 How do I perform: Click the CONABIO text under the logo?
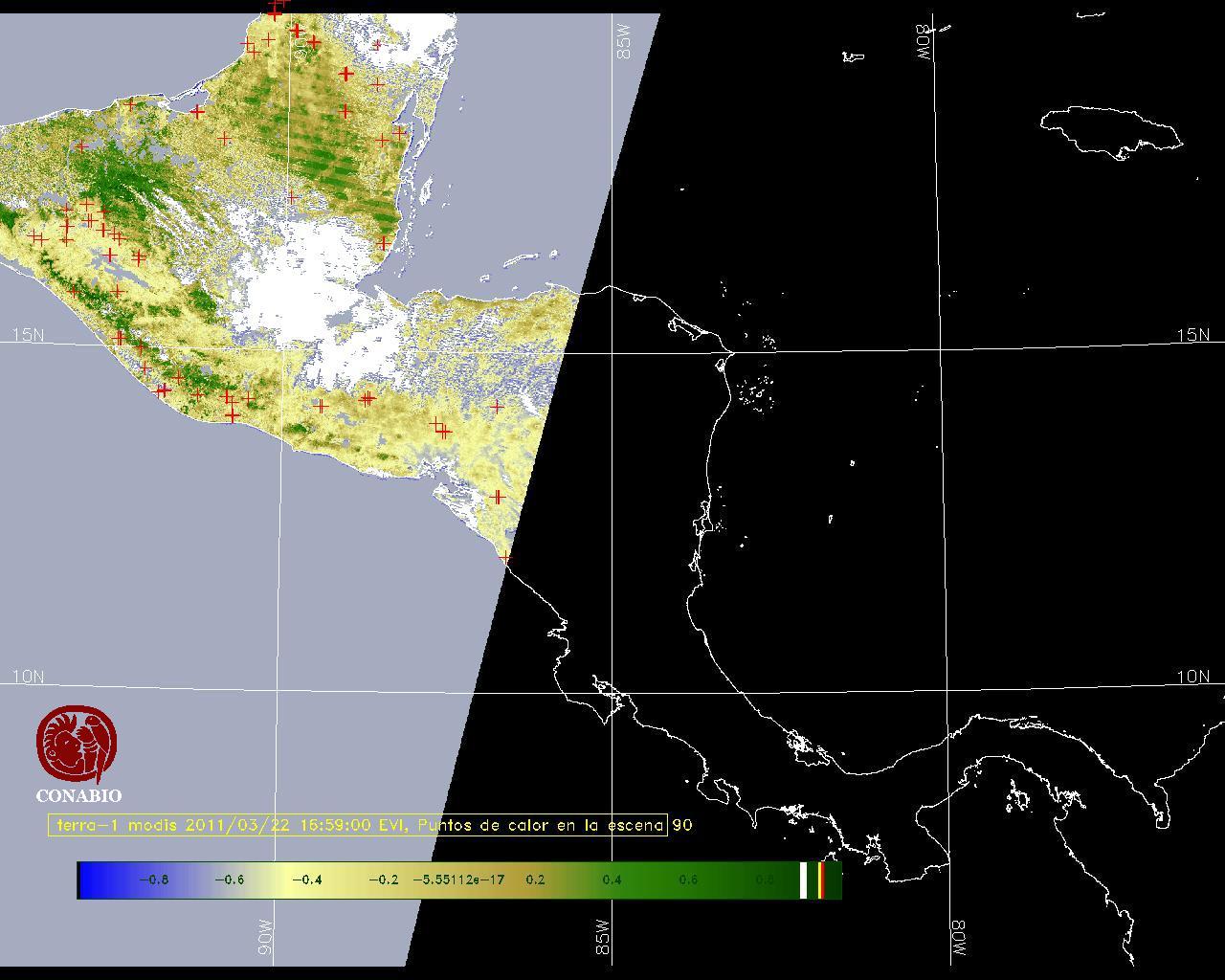78,795
